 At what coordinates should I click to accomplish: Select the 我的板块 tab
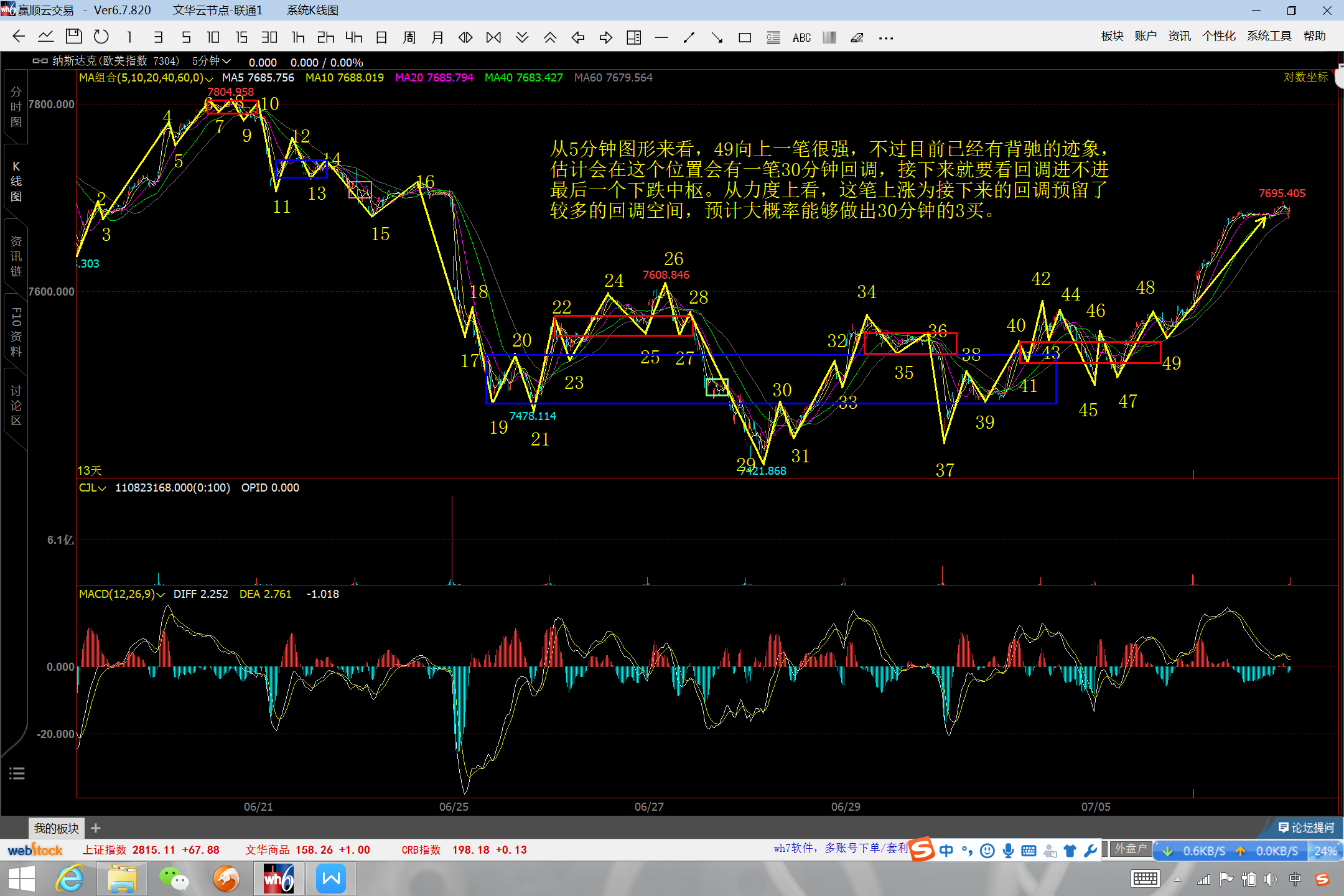pyautogui.click(x=57, y=828)
